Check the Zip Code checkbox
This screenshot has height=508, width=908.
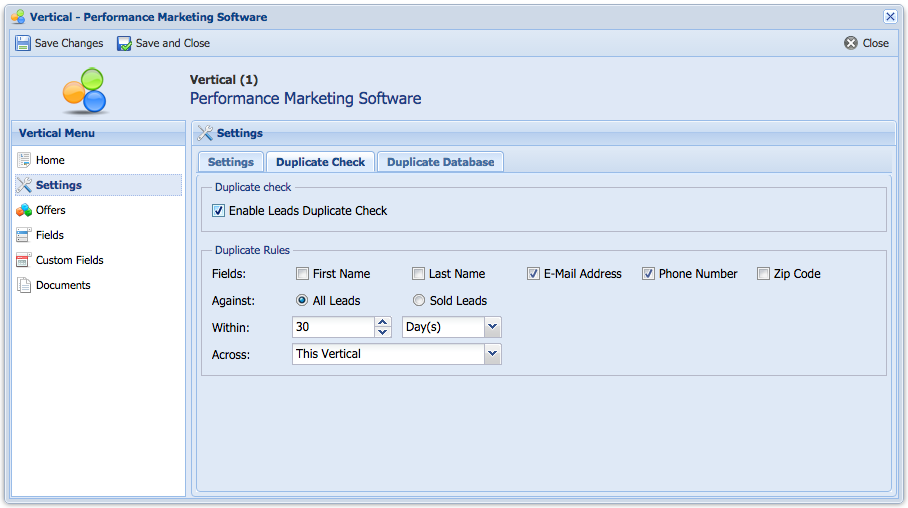point(763,274)
